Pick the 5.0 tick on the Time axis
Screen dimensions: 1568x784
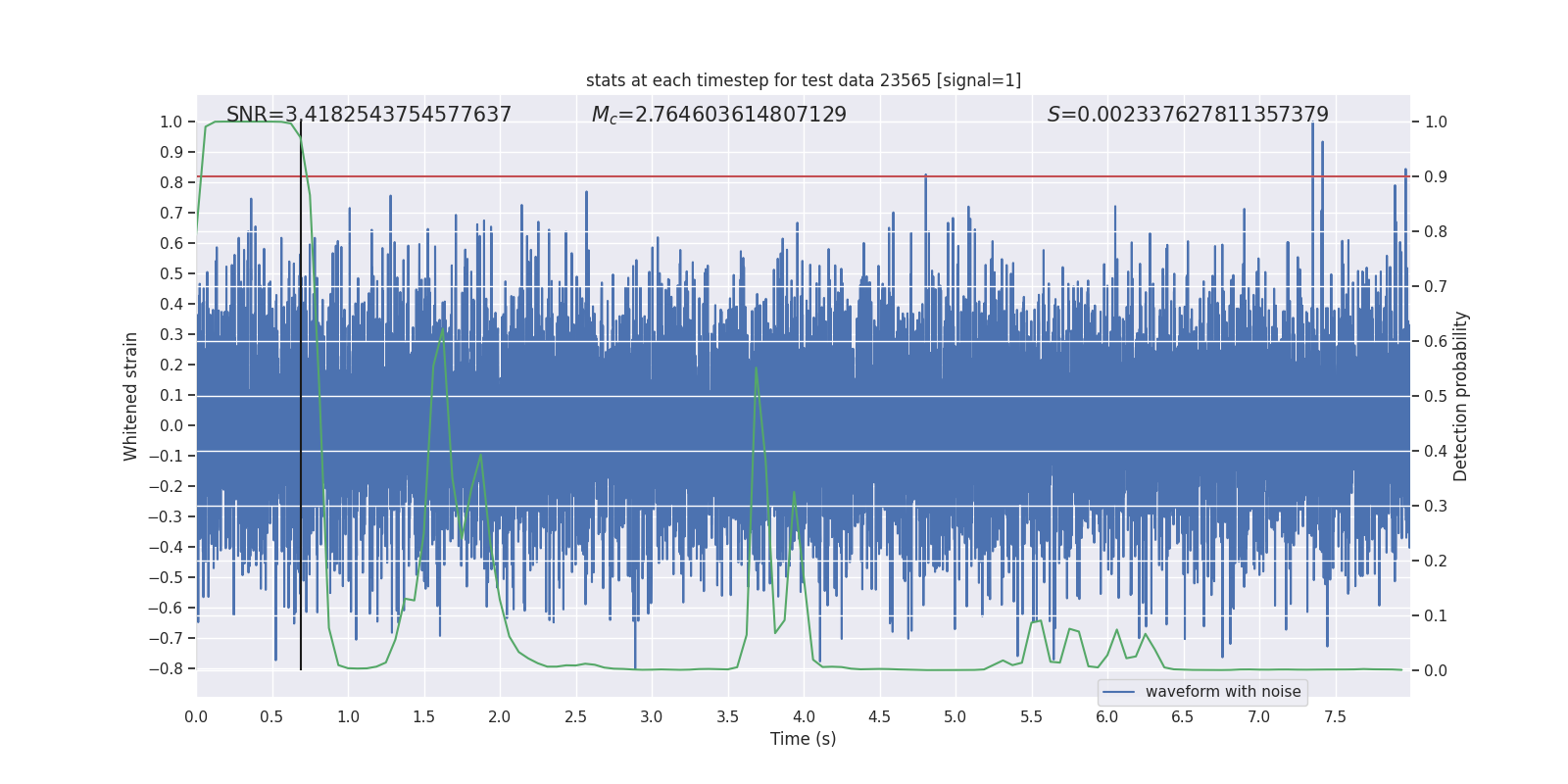[x=955, y=716]
